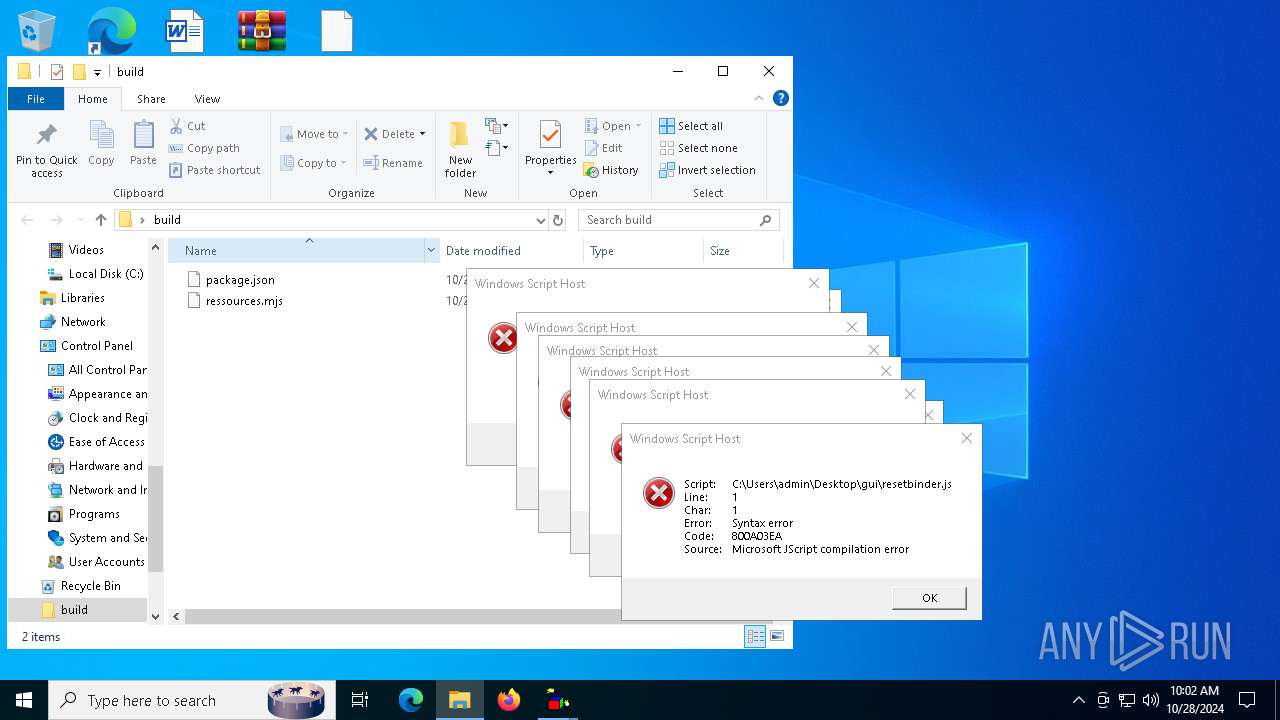Open the blank file icon on the desktop
Viewport: 1280px width, 720px height.
337,30
